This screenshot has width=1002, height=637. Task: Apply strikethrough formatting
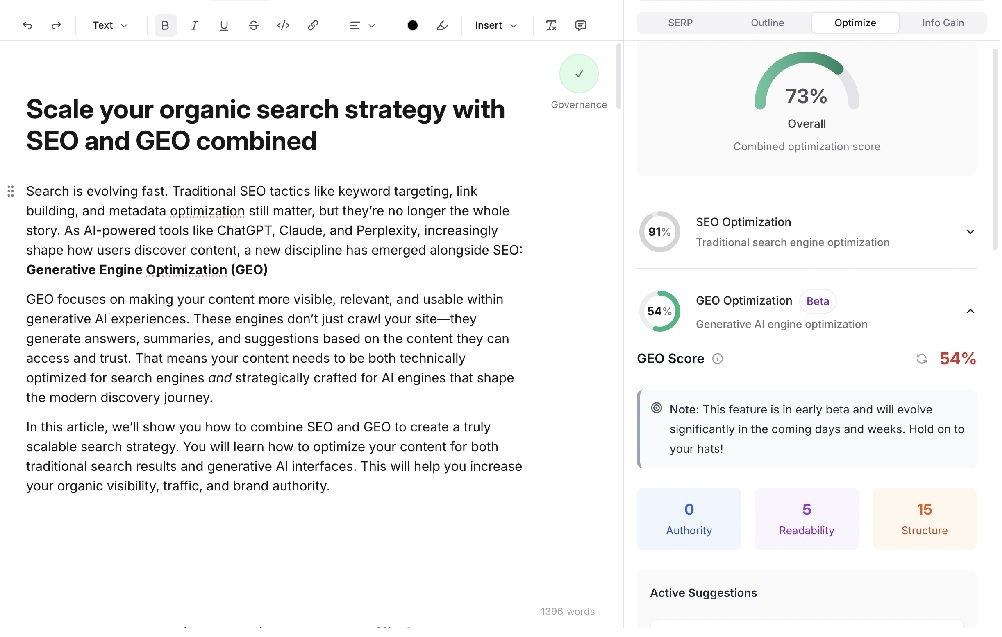click(253, 25)
